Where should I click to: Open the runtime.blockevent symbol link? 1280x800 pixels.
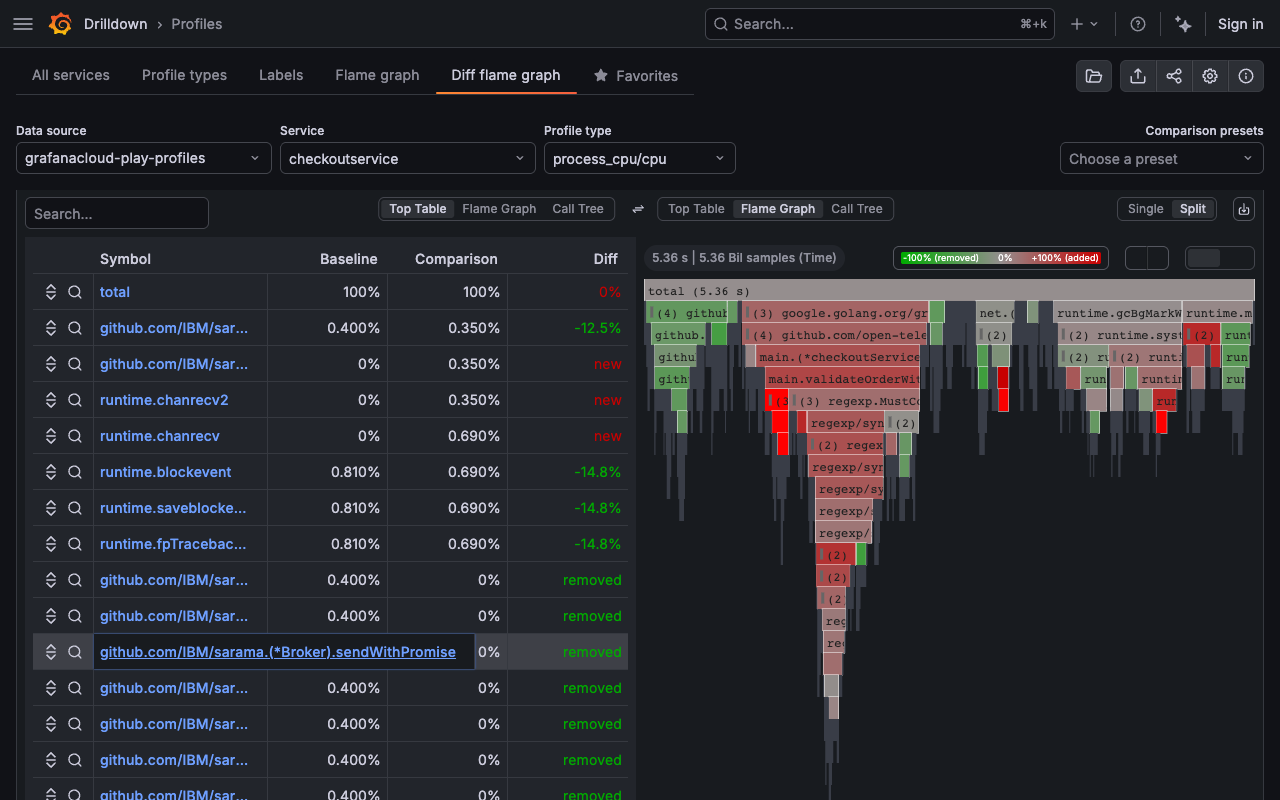[x=166, y=472]
